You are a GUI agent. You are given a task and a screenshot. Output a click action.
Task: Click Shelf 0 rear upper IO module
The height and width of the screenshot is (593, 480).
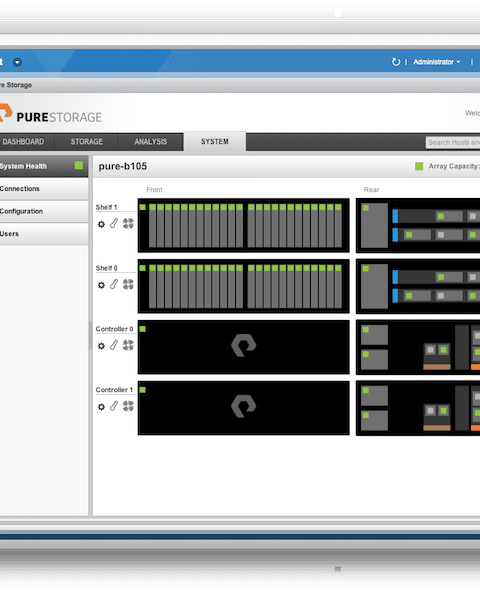436,277
